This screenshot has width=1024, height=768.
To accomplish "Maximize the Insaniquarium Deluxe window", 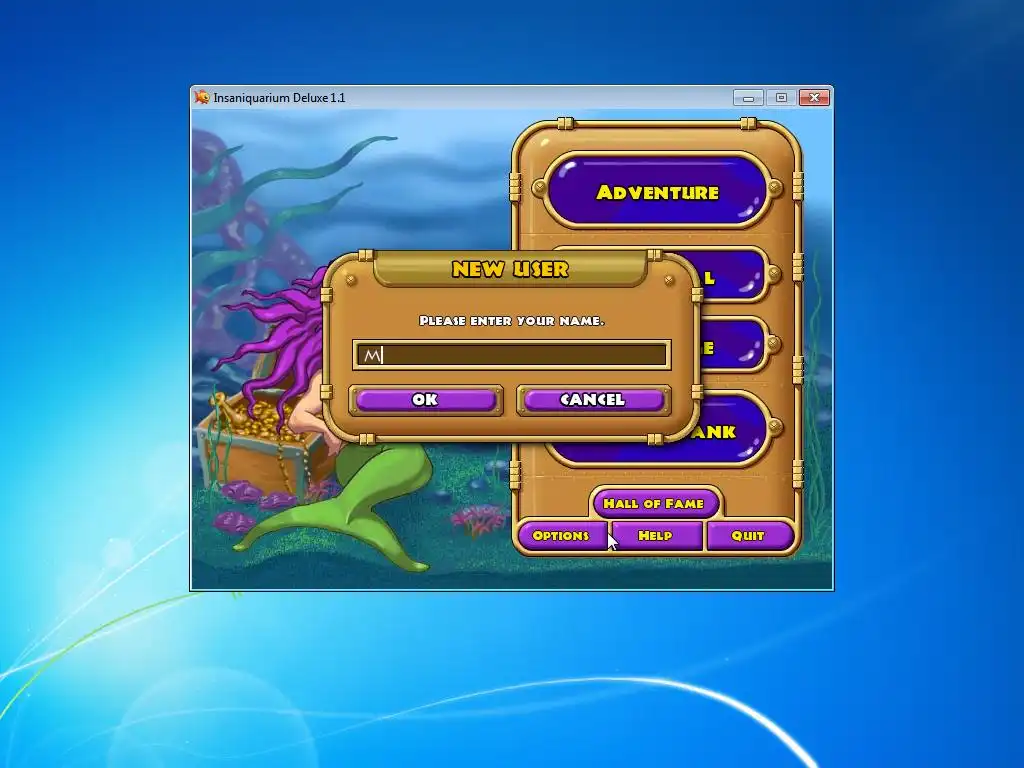I will pyautogui.click(x=781, y=98).
